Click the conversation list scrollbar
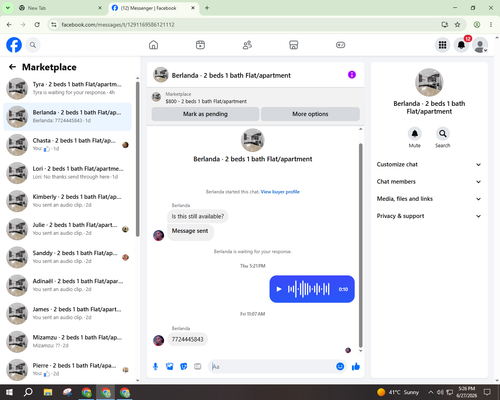Viewport: 500px width, 400px height. (x=138, y=159)
